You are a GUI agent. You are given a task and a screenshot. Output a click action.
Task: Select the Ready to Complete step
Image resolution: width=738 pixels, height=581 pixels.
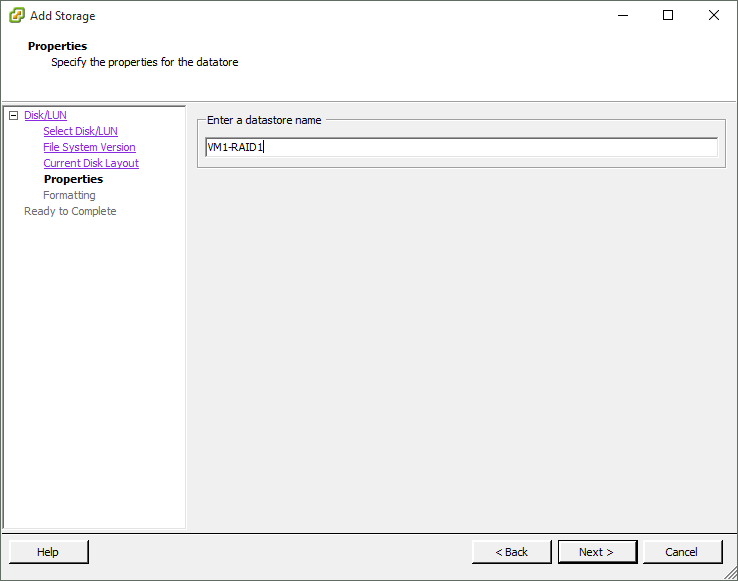pyautogui.click(x=70, y=212)
